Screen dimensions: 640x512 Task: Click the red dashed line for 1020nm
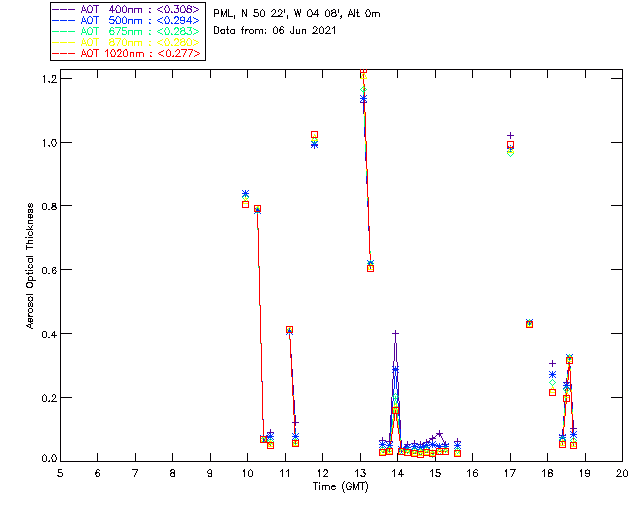pos(64,53)
